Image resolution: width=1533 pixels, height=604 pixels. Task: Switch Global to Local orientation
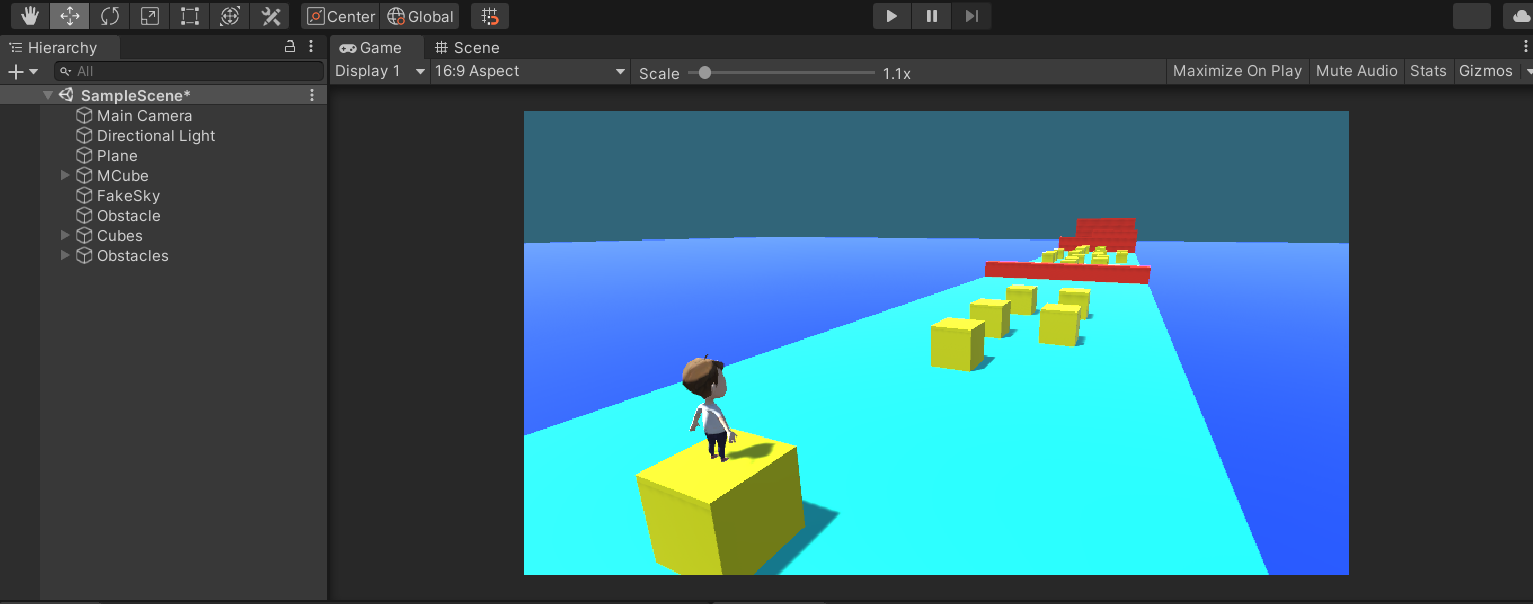point(420,16)
